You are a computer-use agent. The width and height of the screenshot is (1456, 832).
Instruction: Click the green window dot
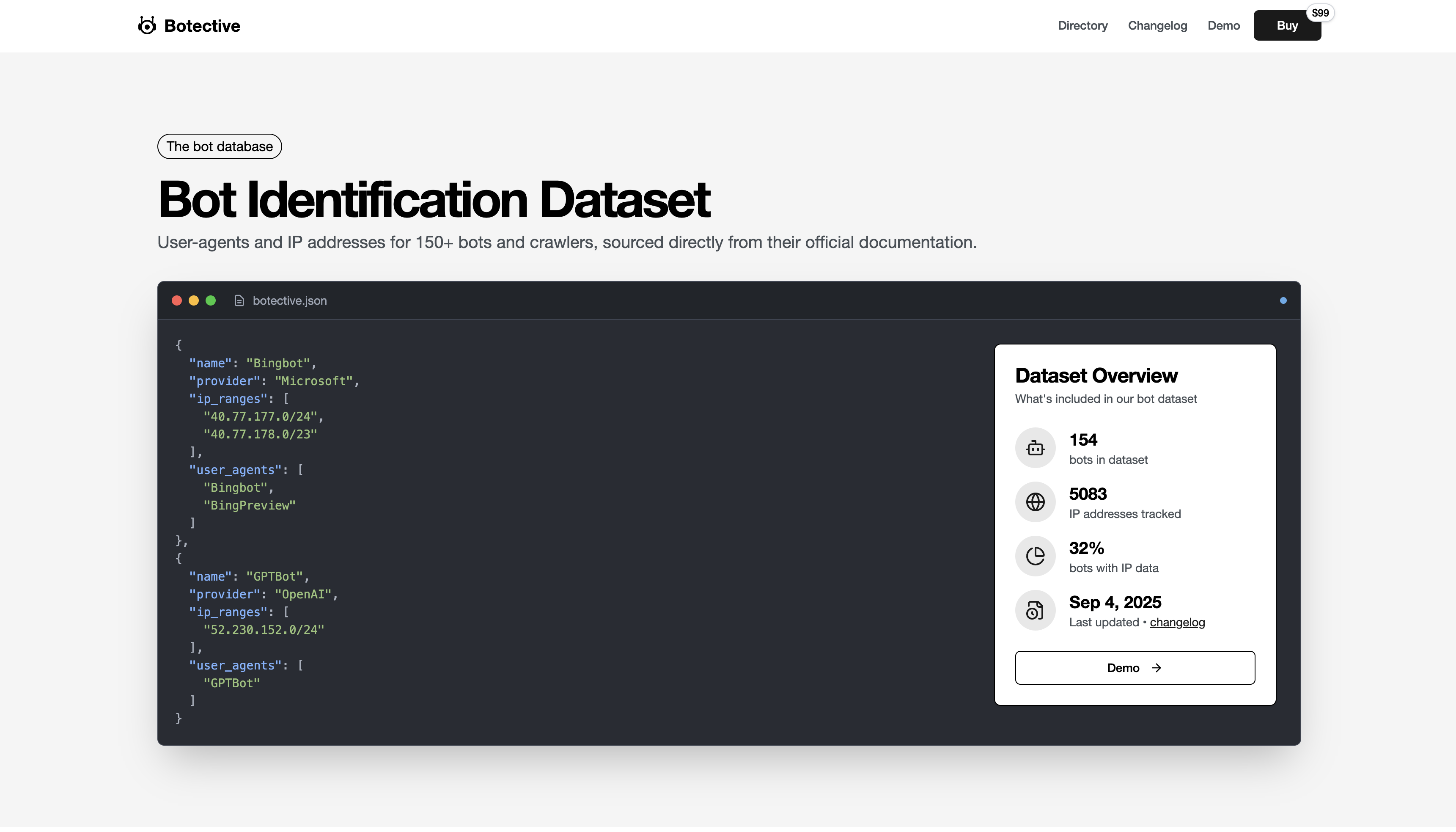tap(211, 300)
